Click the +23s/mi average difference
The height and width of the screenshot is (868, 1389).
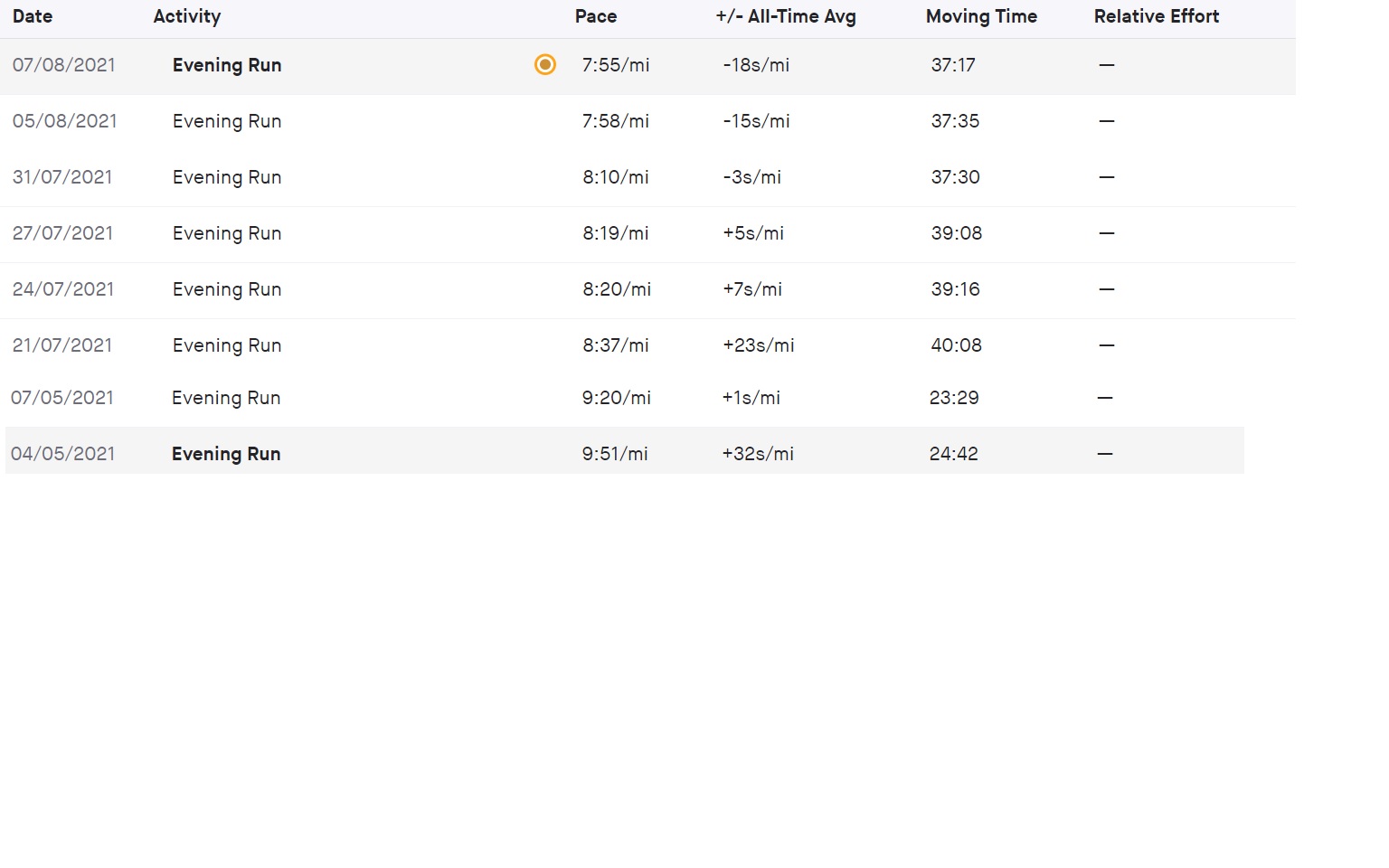tap(759, 345)
